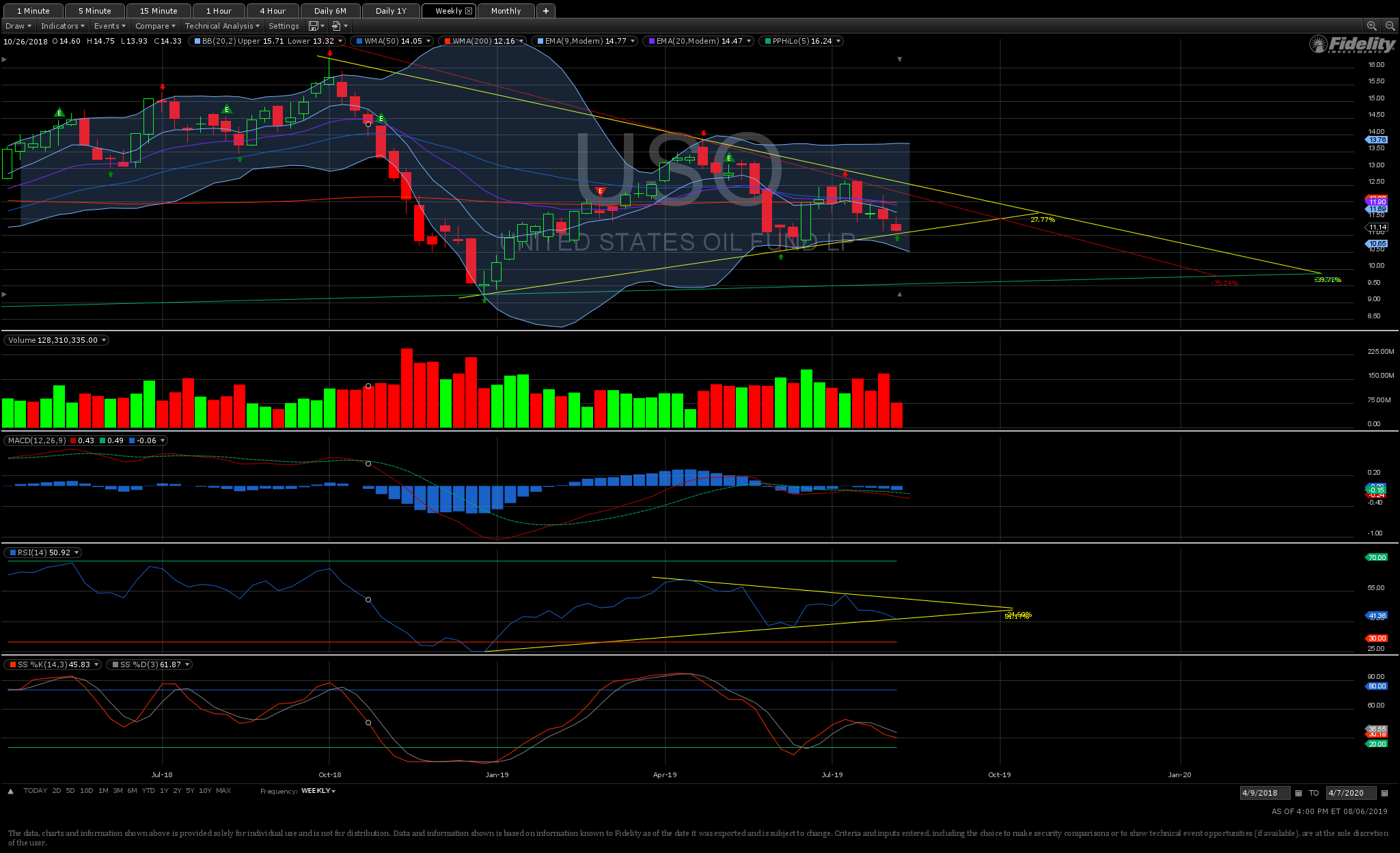The width and height of the screenshot is (1400, 853).
Task: Open the Indicators dropdown menu
Action: click(62, 26)
